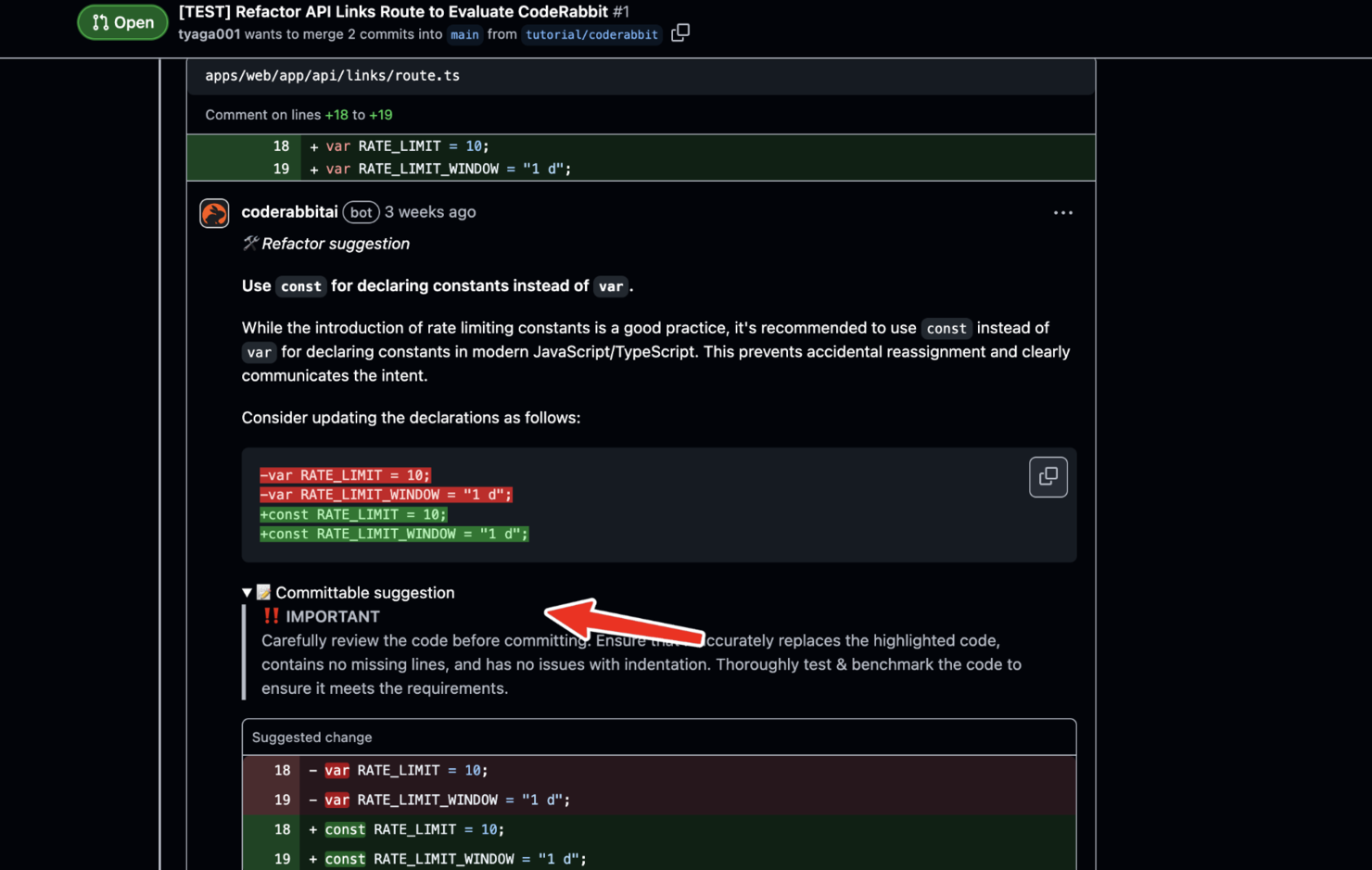Image resolution: width=1372 pixels, height=870 pixels.
Task: Click the red exclamation icon near IMPORTANT
Action: (271, 615)
